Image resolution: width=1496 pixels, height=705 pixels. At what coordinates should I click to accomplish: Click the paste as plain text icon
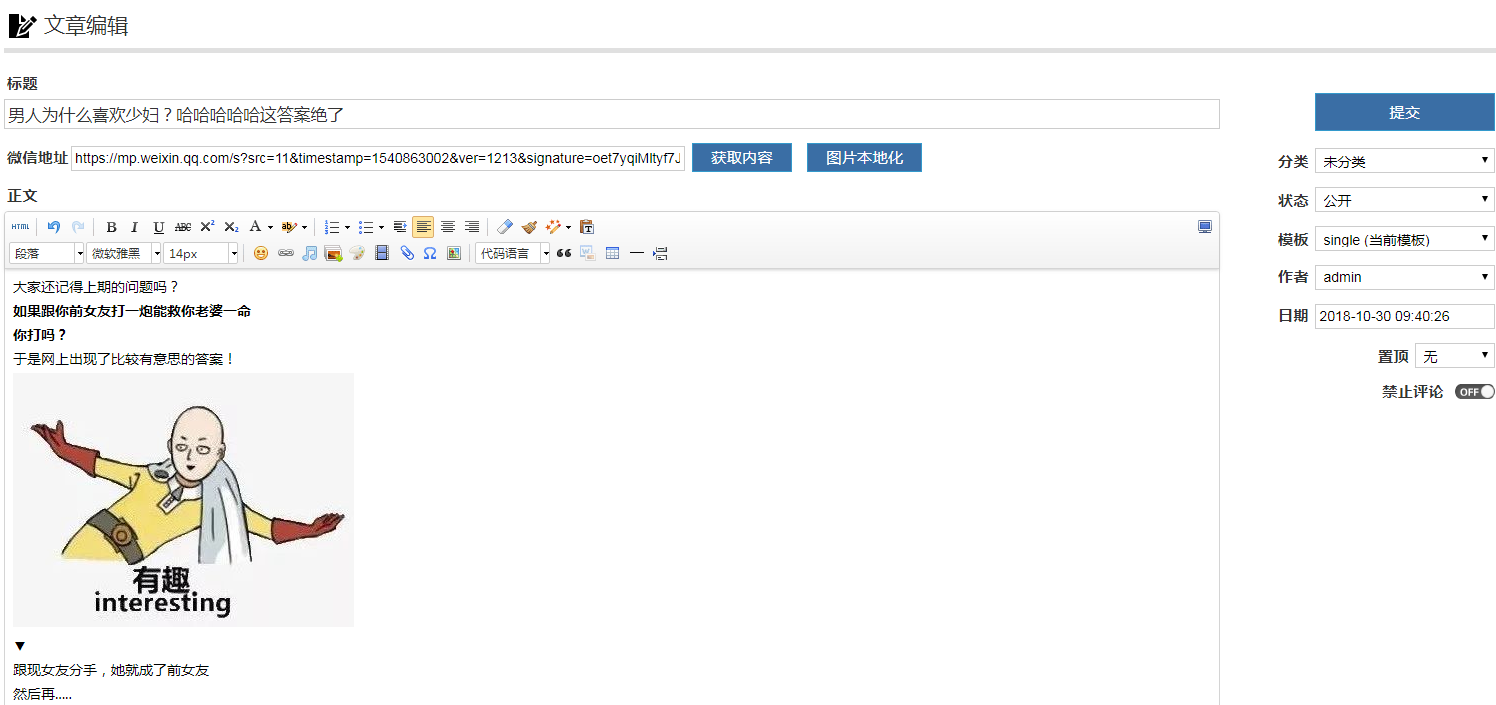tap(587, 227)
